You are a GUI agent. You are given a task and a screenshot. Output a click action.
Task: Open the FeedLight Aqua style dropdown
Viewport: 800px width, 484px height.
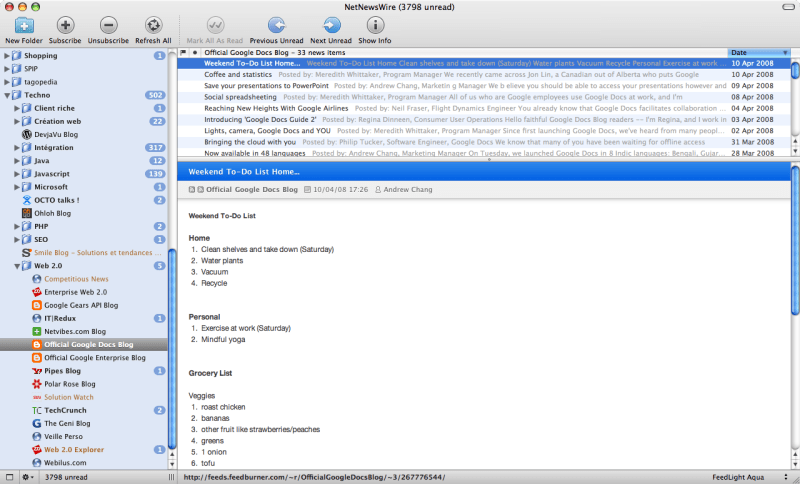751,477
